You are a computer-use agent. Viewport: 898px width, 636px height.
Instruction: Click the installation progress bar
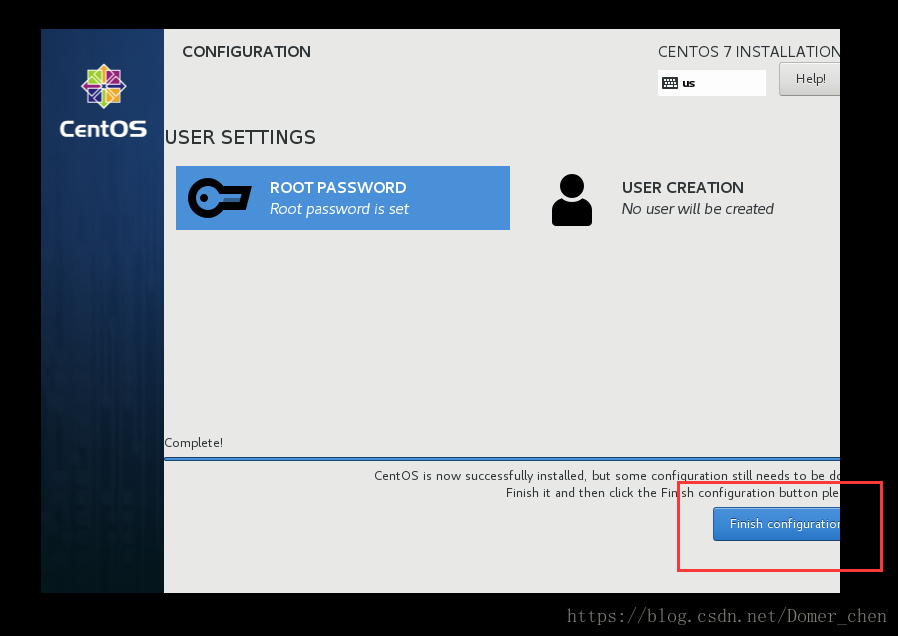pyautogui.click(x=502, y=459)
